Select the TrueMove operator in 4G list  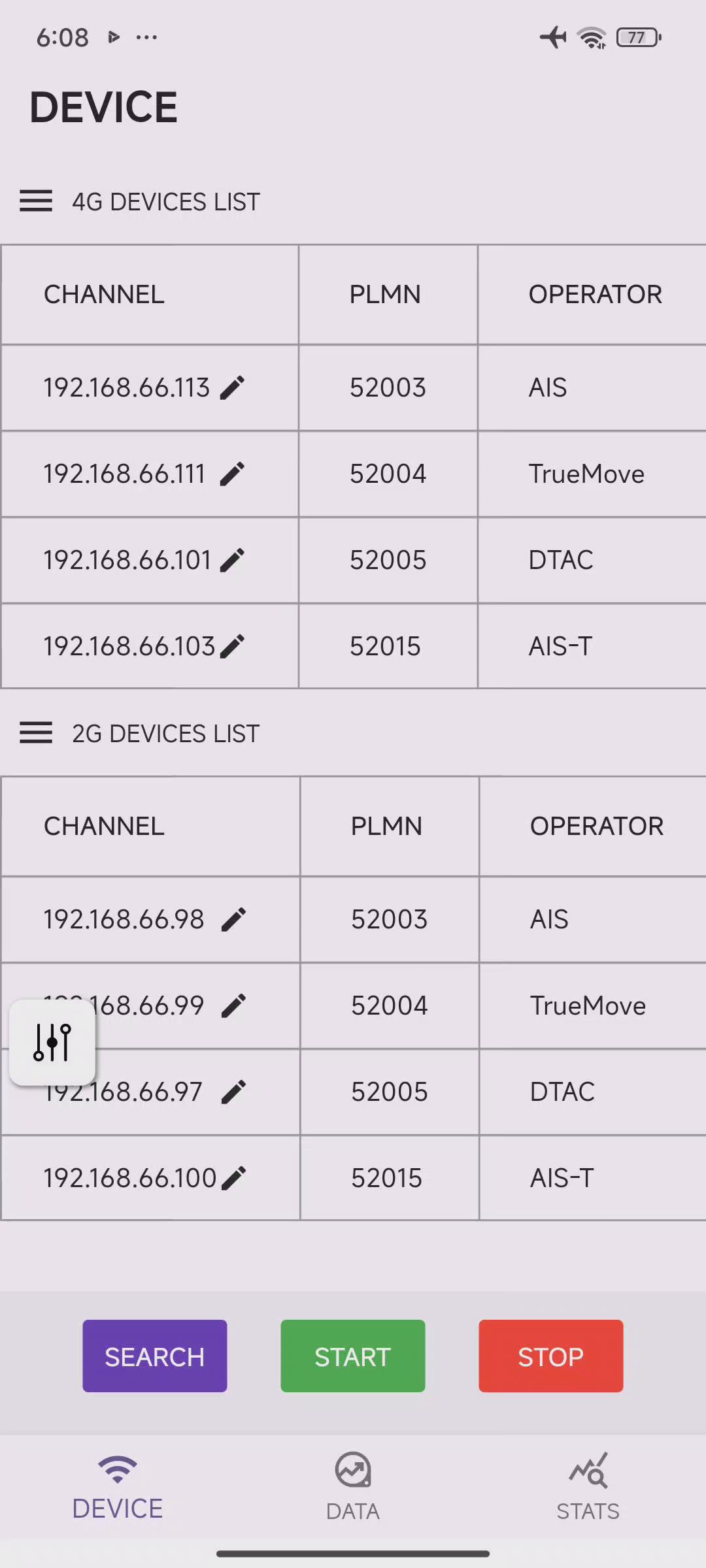(586, 474)
